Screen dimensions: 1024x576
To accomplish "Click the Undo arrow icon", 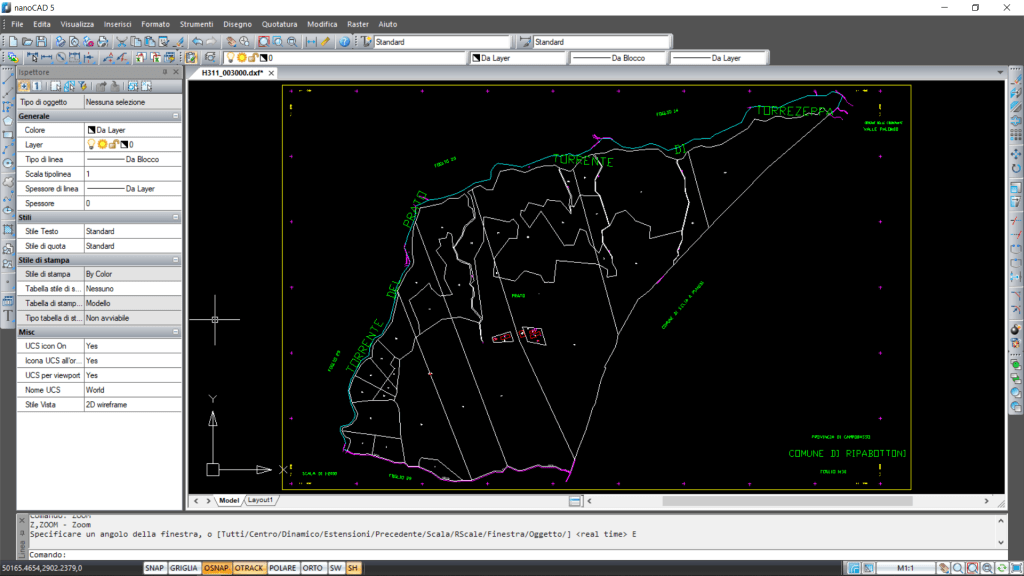I will (x=197, y=42).
